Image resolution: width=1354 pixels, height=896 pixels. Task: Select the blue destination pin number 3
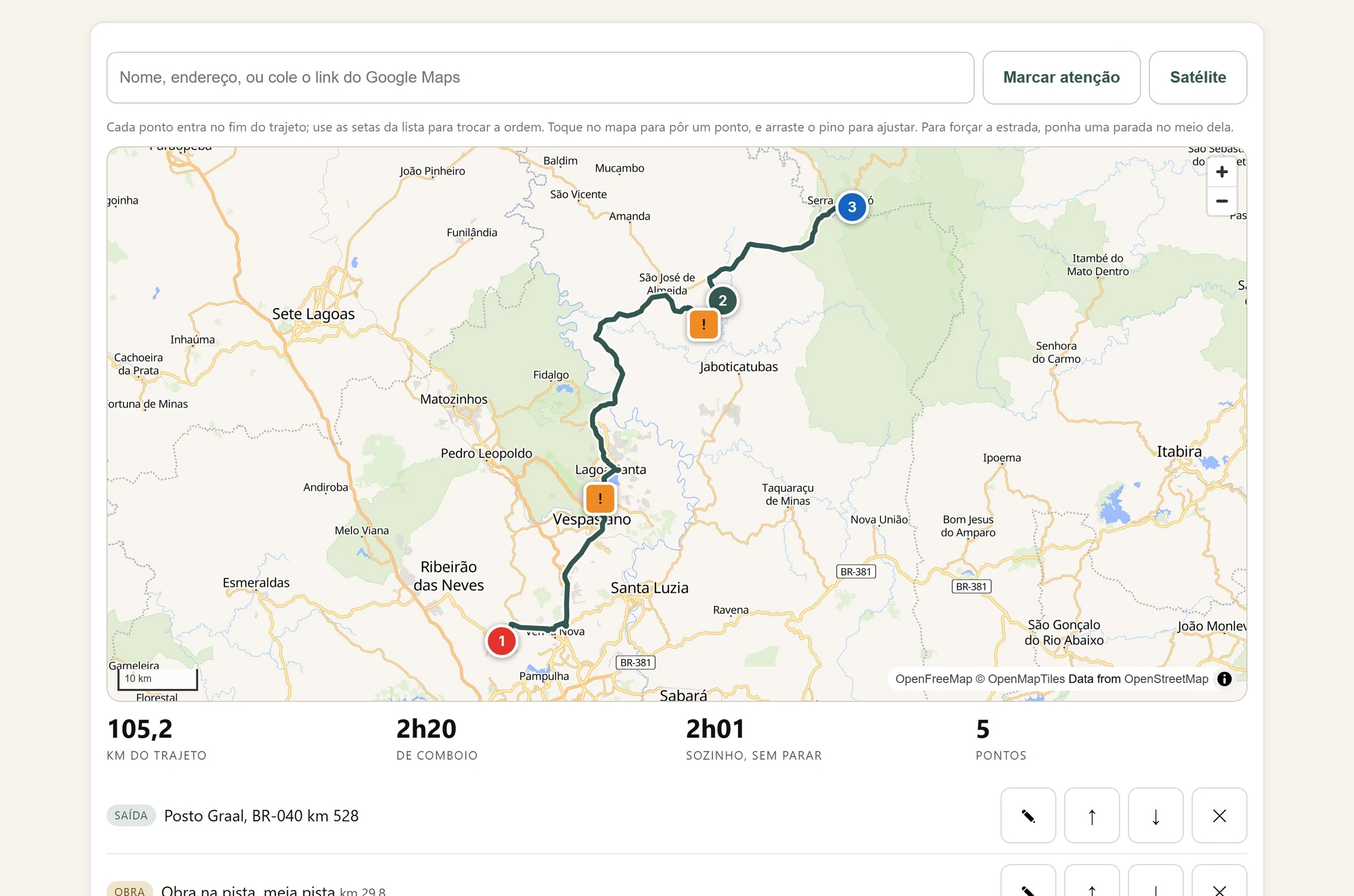(x=852, y=207)
